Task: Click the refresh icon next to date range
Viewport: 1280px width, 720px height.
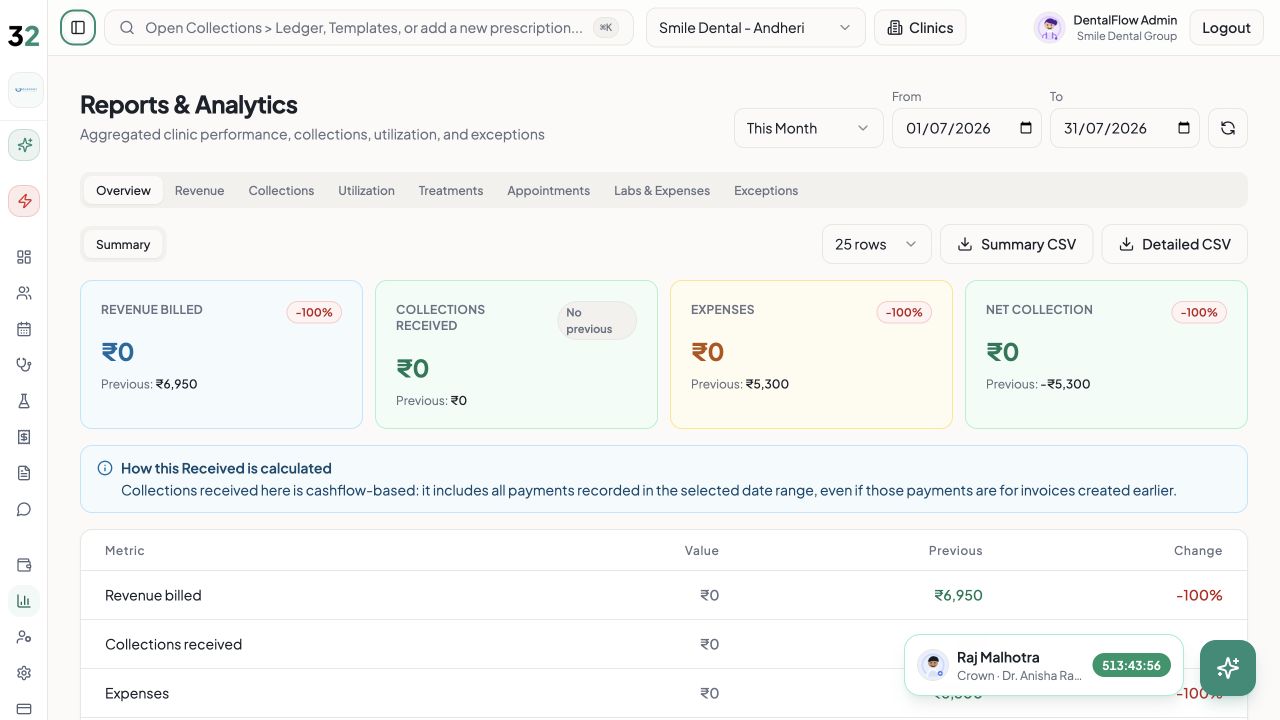Action: pyautogui.click(x=1228, y=128)
